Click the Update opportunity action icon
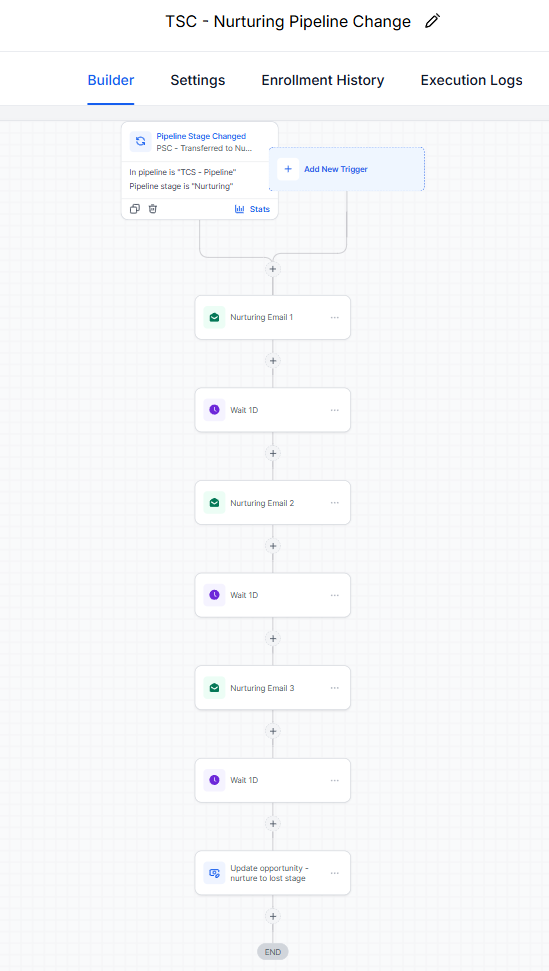The image size is (549, 971). [x=214, y=873]
